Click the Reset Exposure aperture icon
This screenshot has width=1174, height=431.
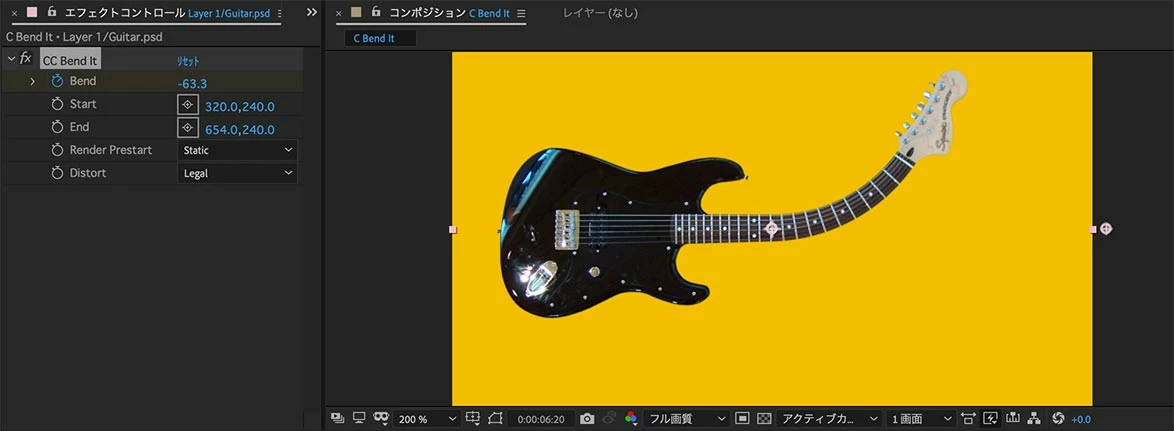1058,418
